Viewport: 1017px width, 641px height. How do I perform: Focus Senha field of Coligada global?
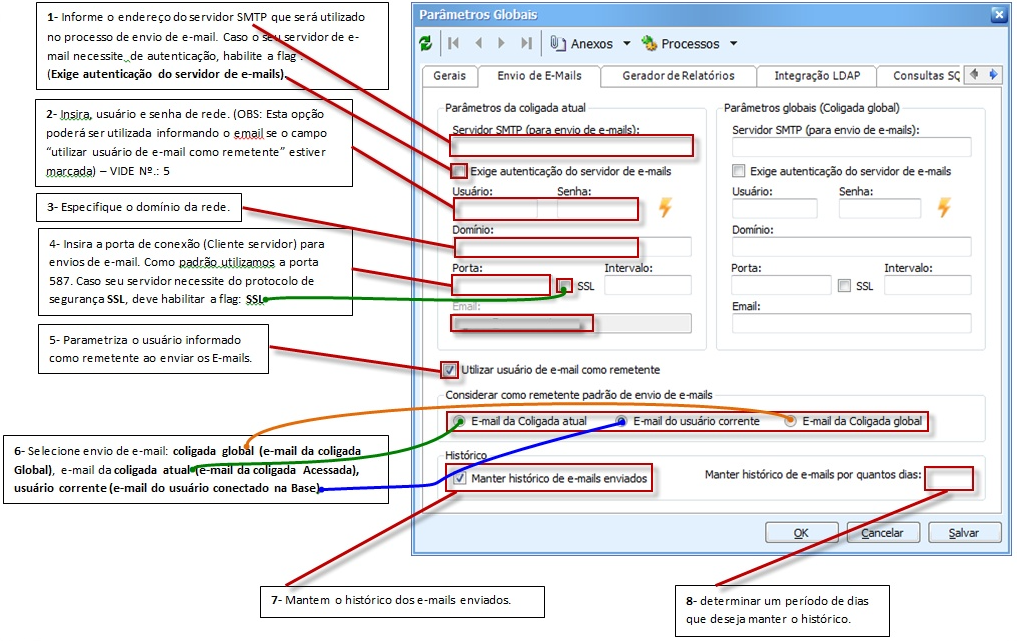pos(880,209)
